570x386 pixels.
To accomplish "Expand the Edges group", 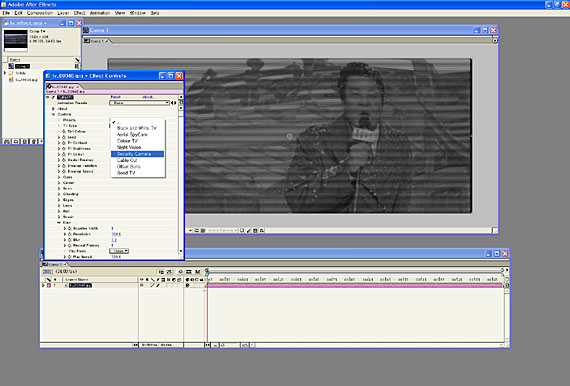I will [59, 200].
